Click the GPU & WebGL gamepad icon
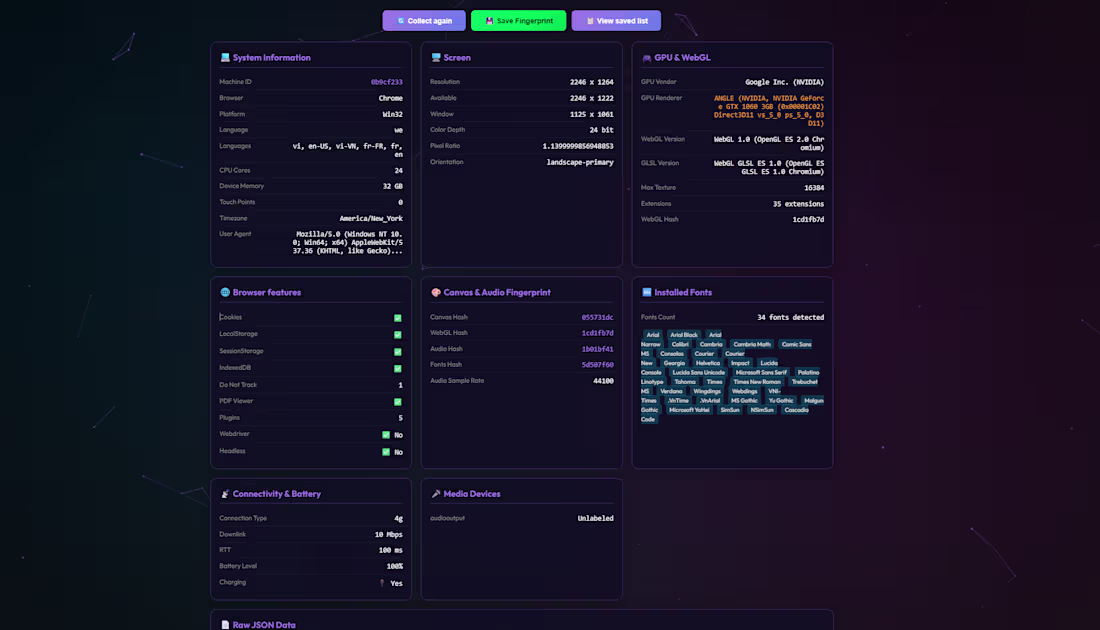This screenshot has height=630, width=1100. [647, 58]
